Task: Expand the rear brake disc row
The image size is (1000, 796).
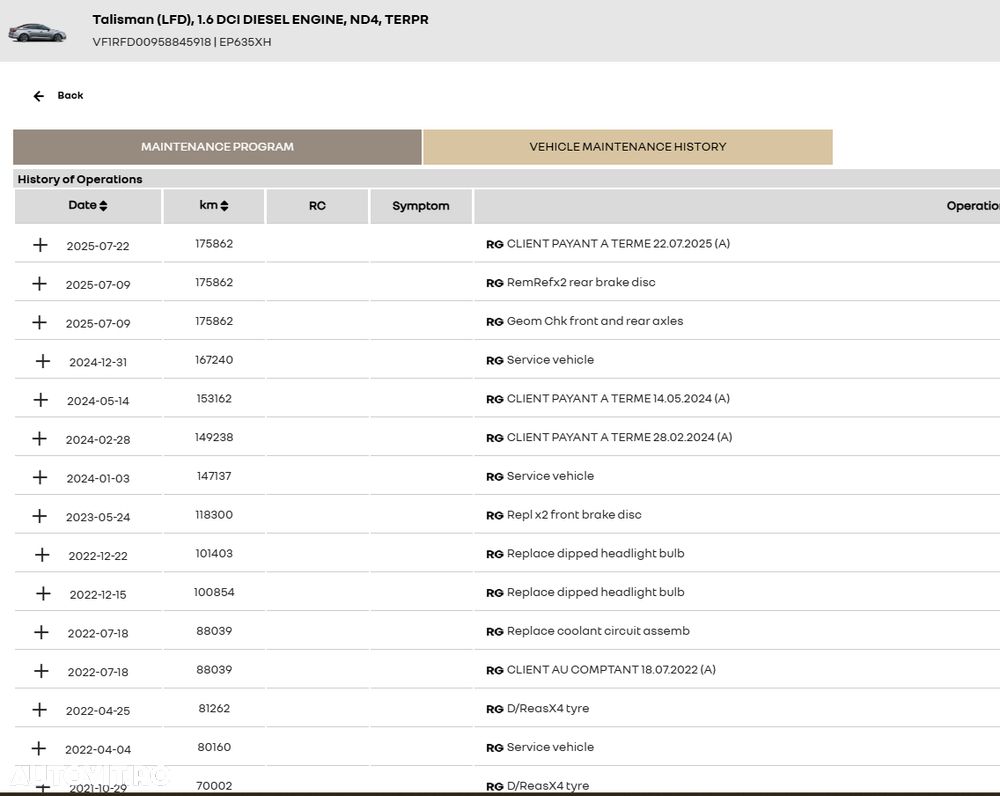Action: pyautogui.click(x=40, y=284)
